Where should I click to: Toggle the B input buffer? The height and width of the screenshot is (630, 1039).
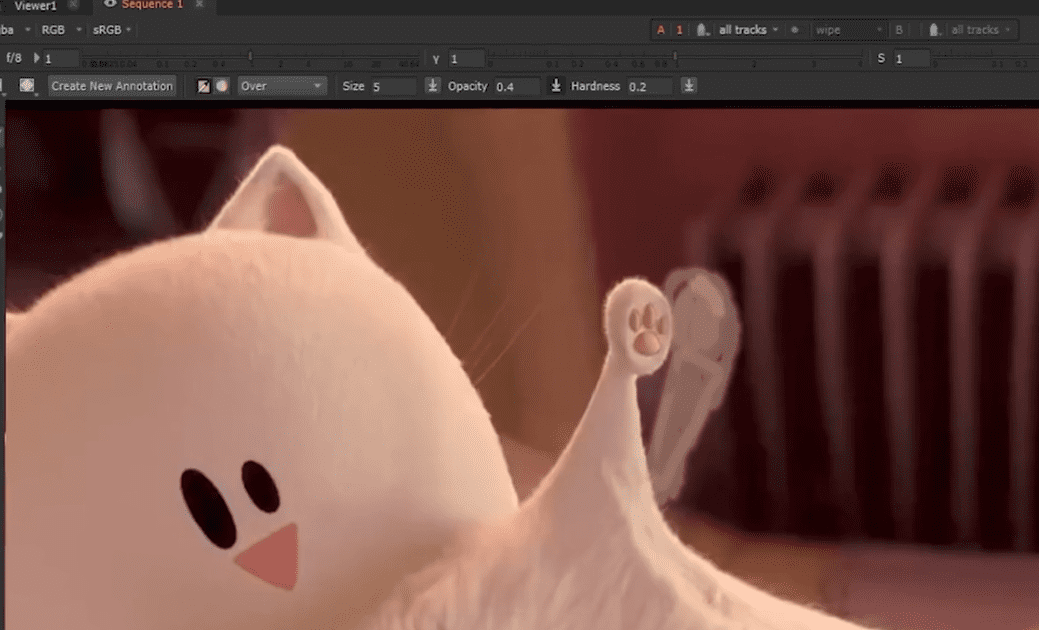coord(899,30)
